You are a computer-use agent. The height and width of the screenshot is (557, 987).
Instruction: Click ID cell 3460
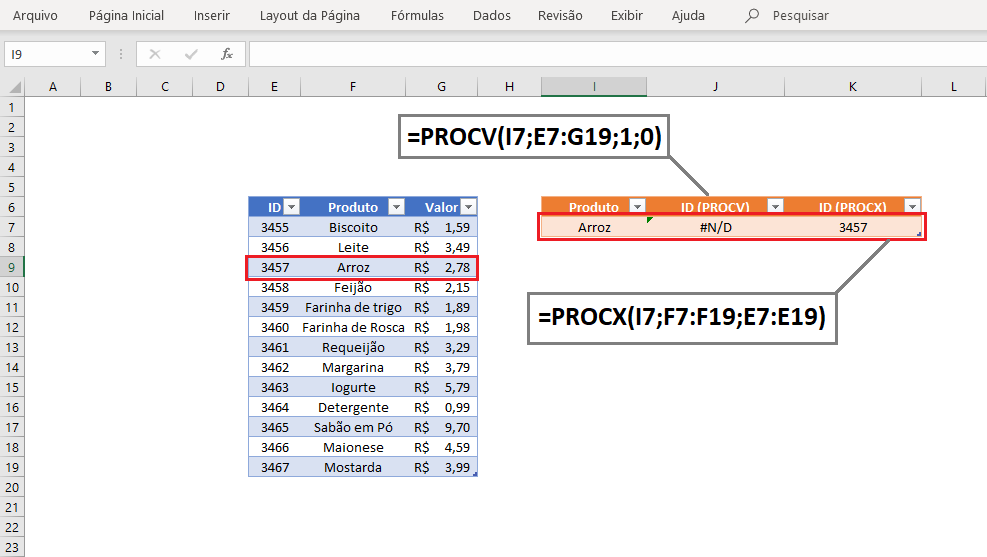tap(275, 327)
